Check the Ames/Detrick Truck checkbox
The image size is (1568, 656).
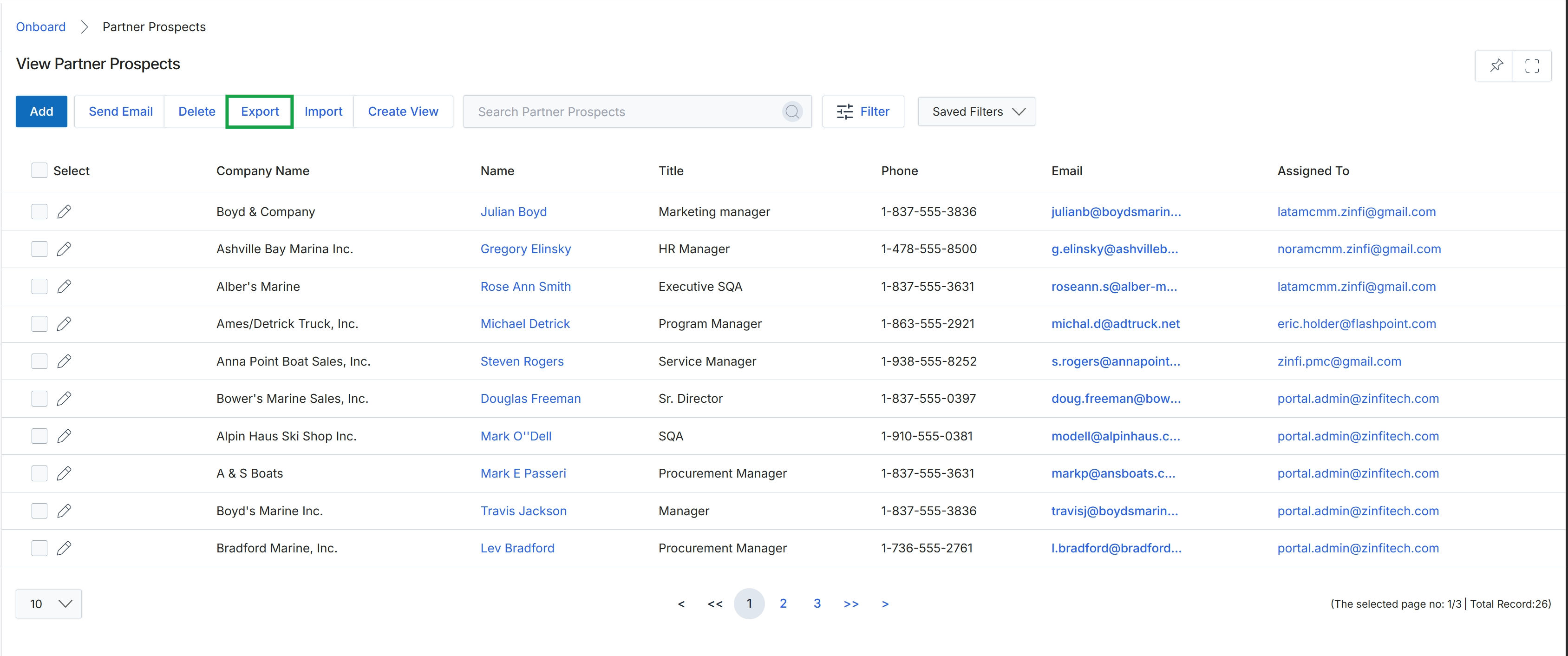coord(39,323)
